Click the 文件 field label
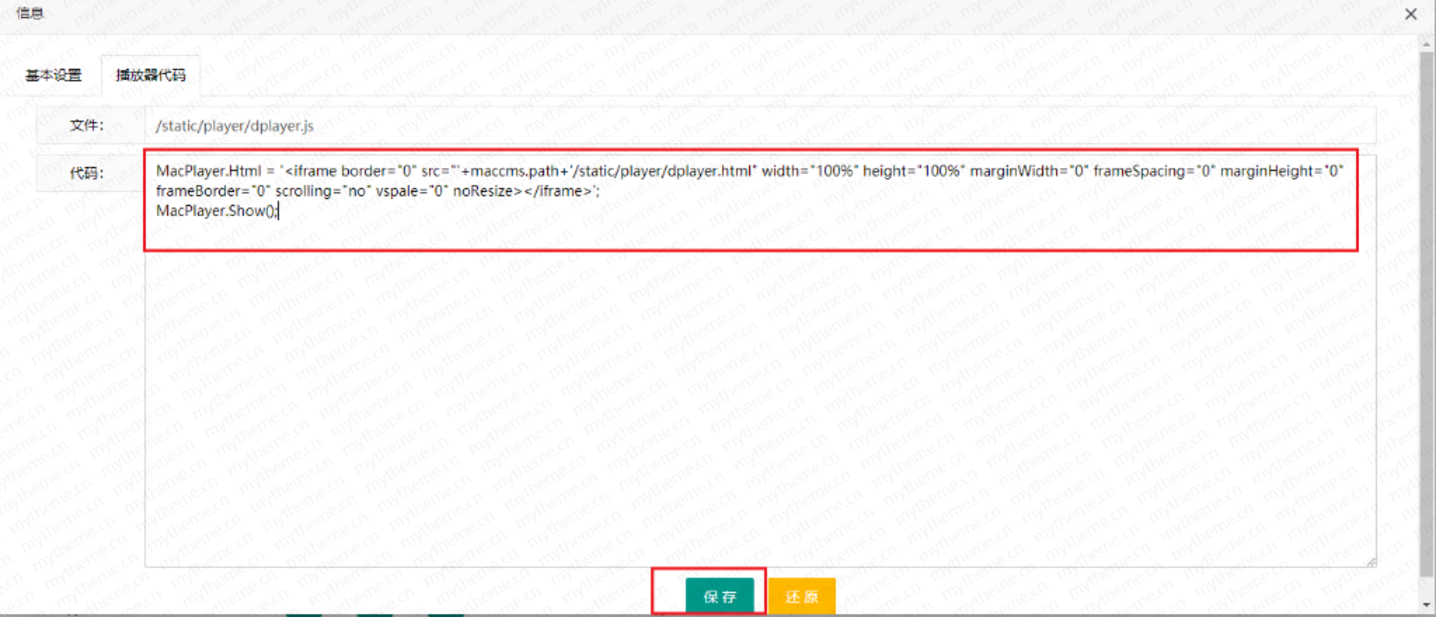This screenshot has height=617, width=1436. (x=86, y=126)
